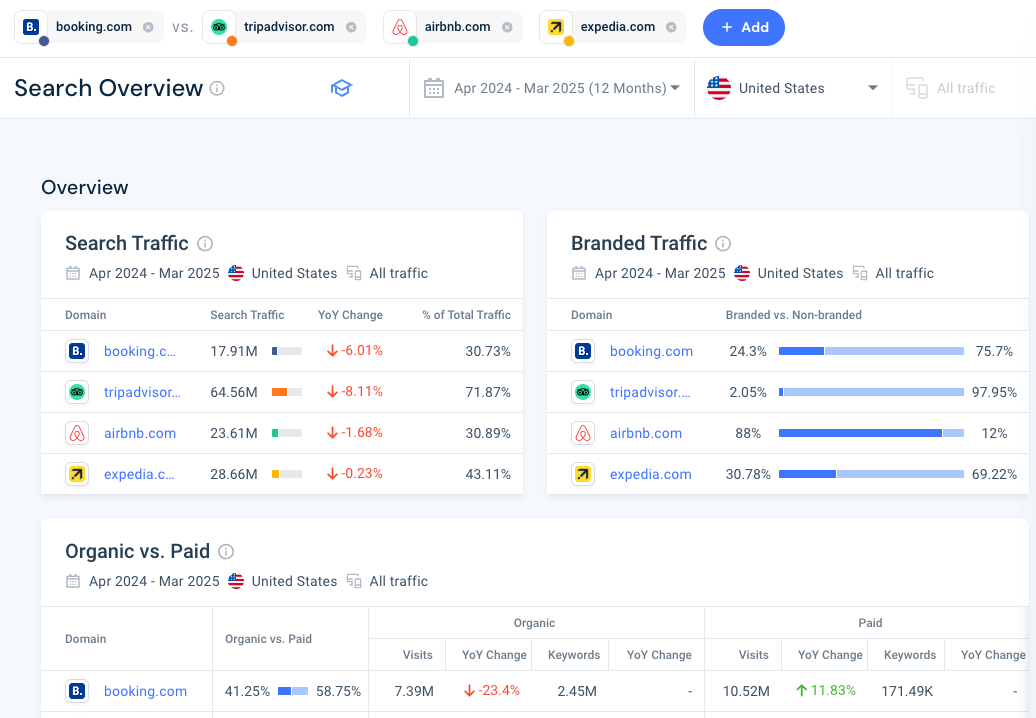Click the 43.11% expedia total traffic value

[x=488, y=474]
